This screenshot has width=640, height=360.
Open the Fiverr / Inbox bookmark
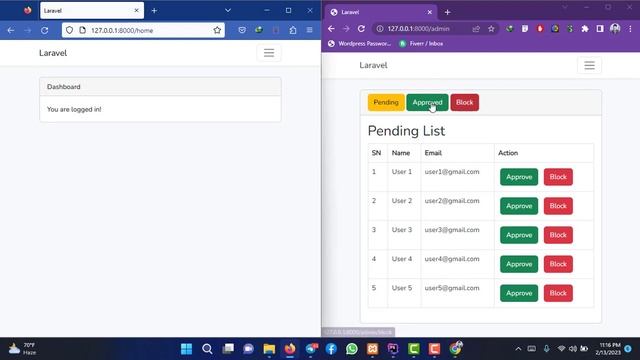[x=421, y=43]
